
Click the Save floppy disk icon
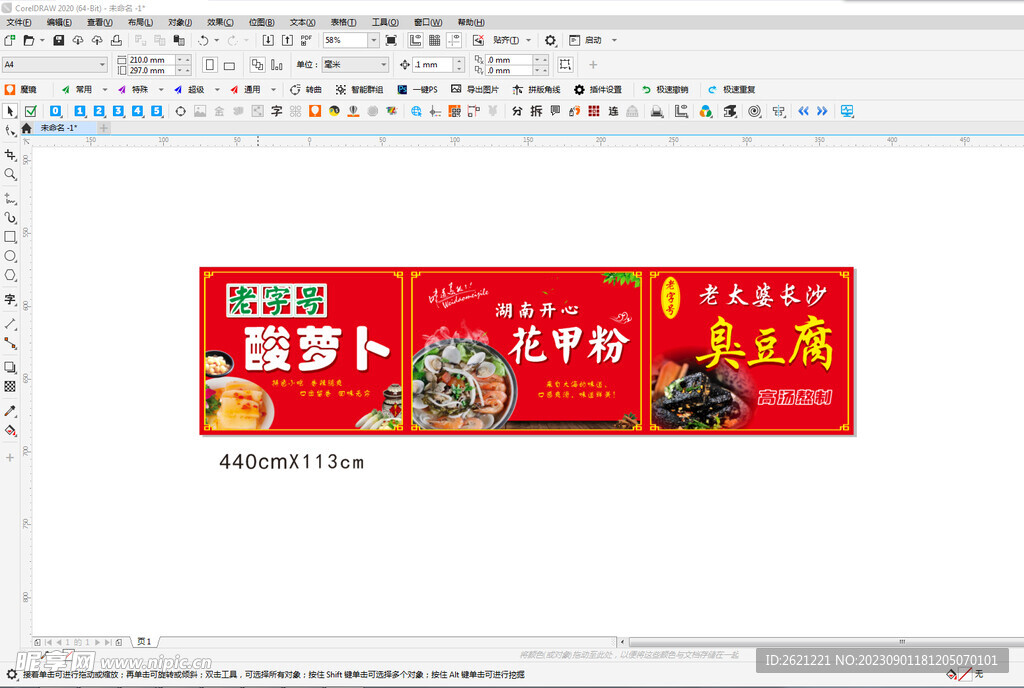(x=58, y=40)
